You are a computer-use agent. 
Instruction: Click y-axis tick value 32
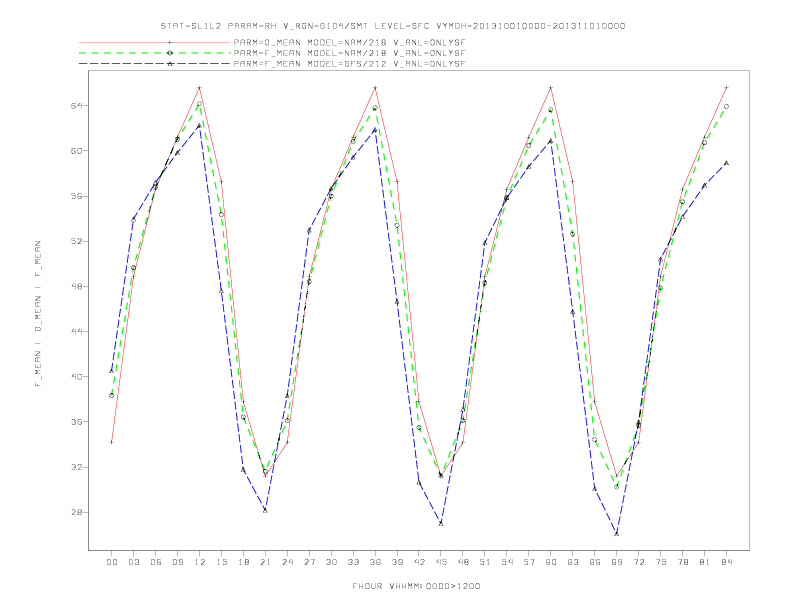tap(77, 467)
